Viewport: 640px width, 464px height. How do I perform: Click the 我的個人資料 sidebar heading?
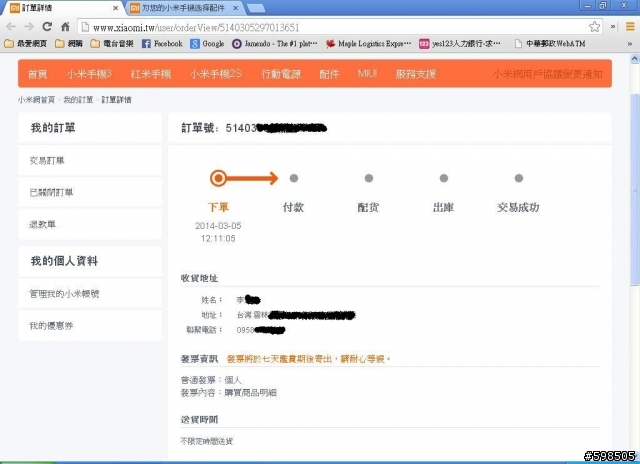64,261
